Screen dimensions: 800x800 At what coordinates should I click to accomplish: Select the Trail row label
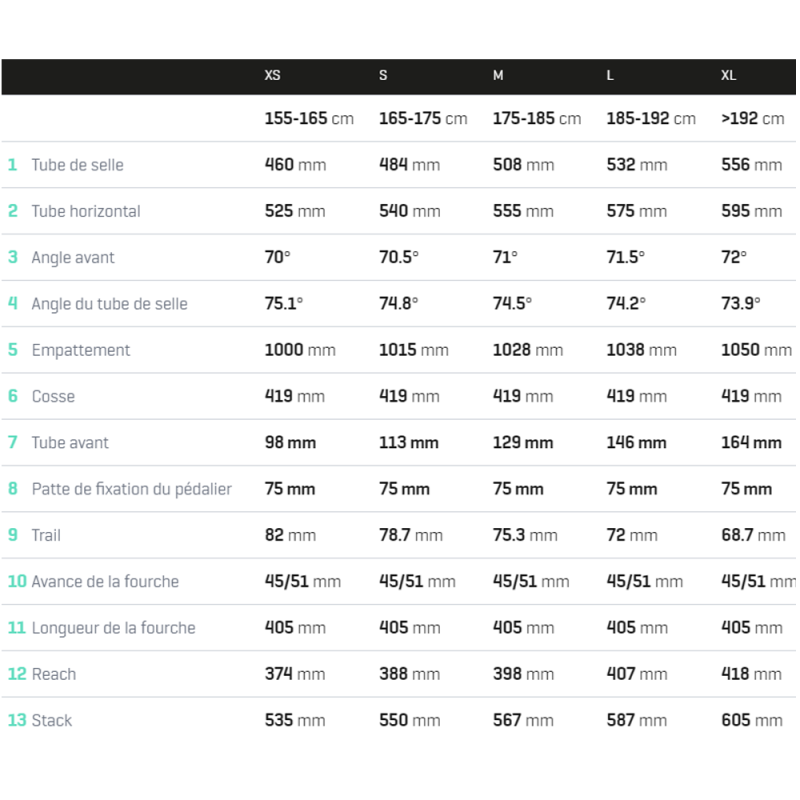(x=46, y=535)
